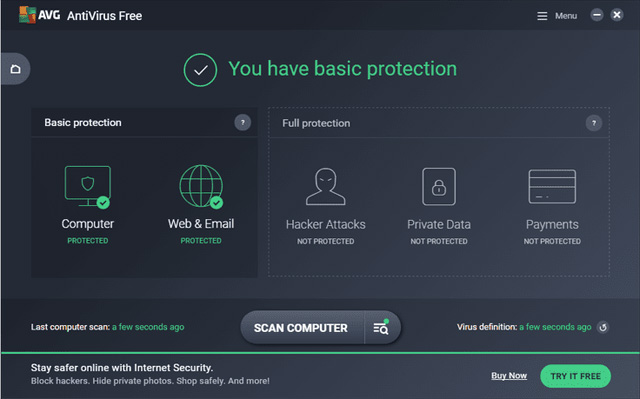Click NOT PROTECTED under Payments
This screenshot has height=399, width=640.
point(552,242)
